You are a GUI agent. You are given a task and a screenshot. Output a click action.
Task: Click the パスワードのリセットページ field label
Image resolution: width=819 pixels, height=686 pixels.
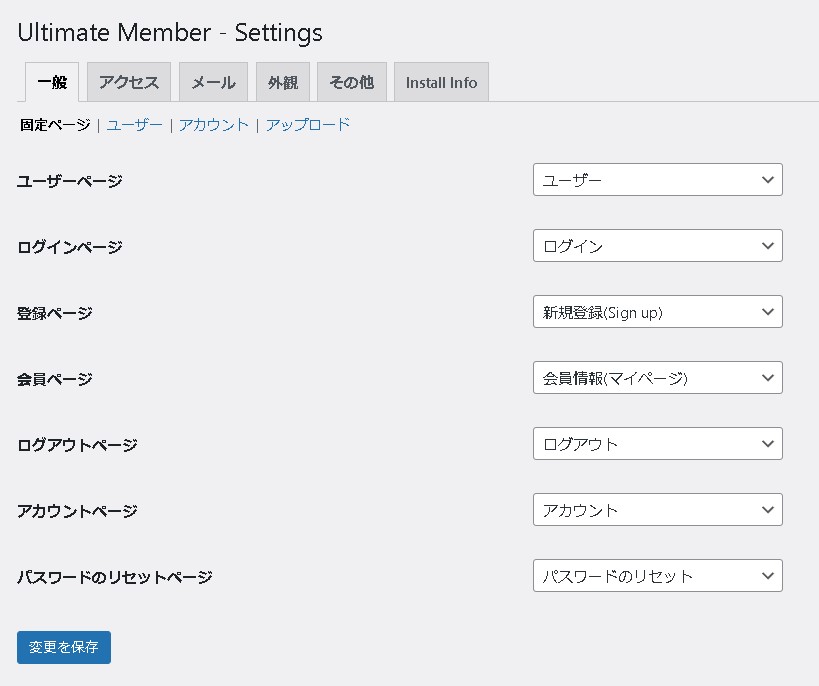point(115,577)
